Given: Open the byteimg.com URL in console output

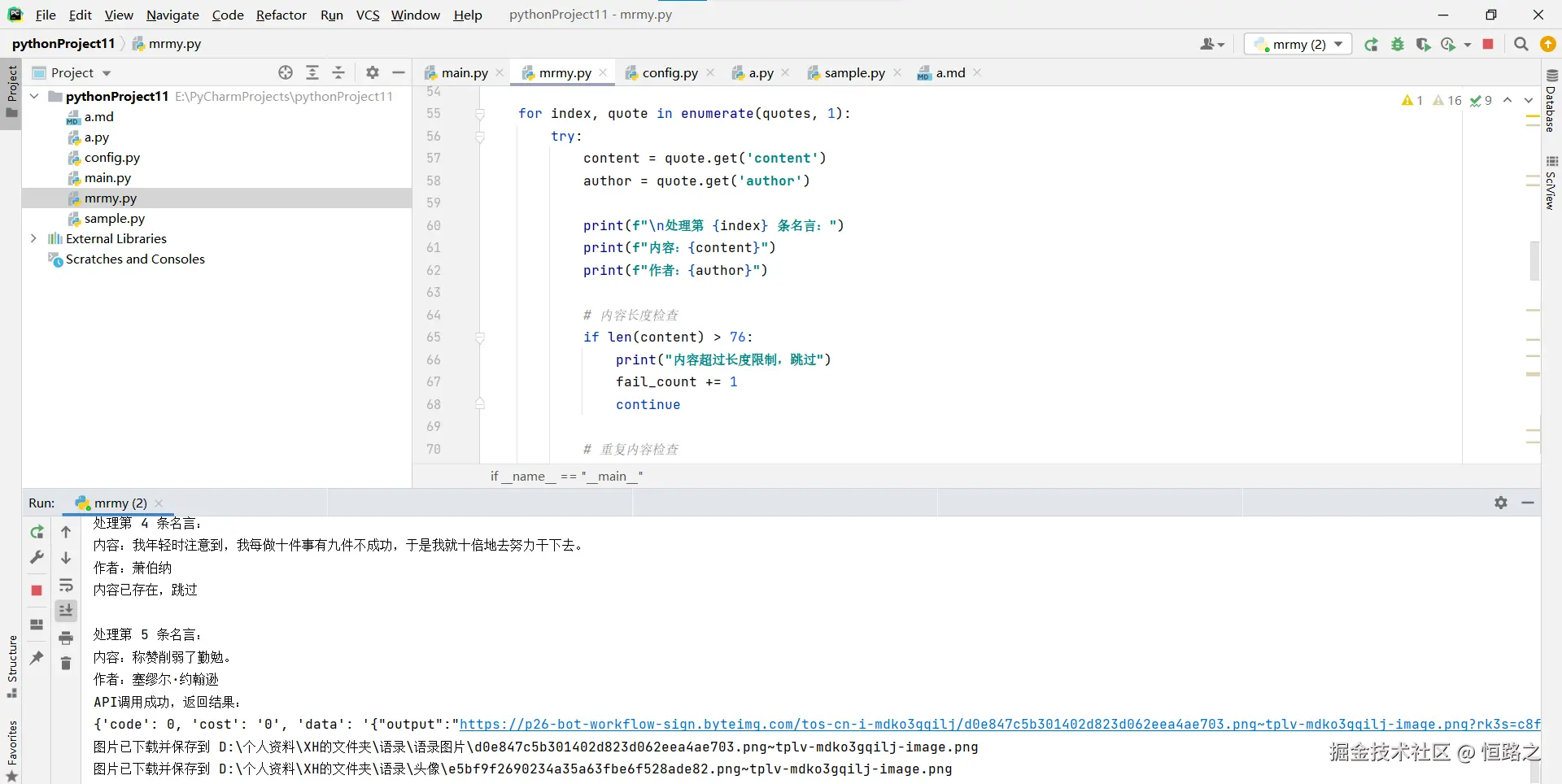Looking at the screenshot, I should 1000,724.
